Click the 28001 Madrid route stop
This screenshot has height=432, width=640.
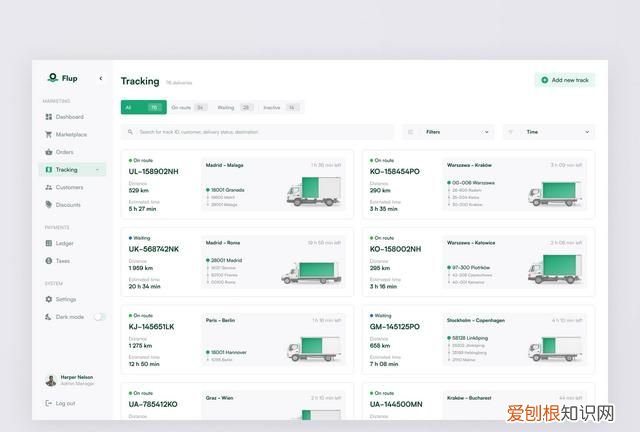point(224,260)
